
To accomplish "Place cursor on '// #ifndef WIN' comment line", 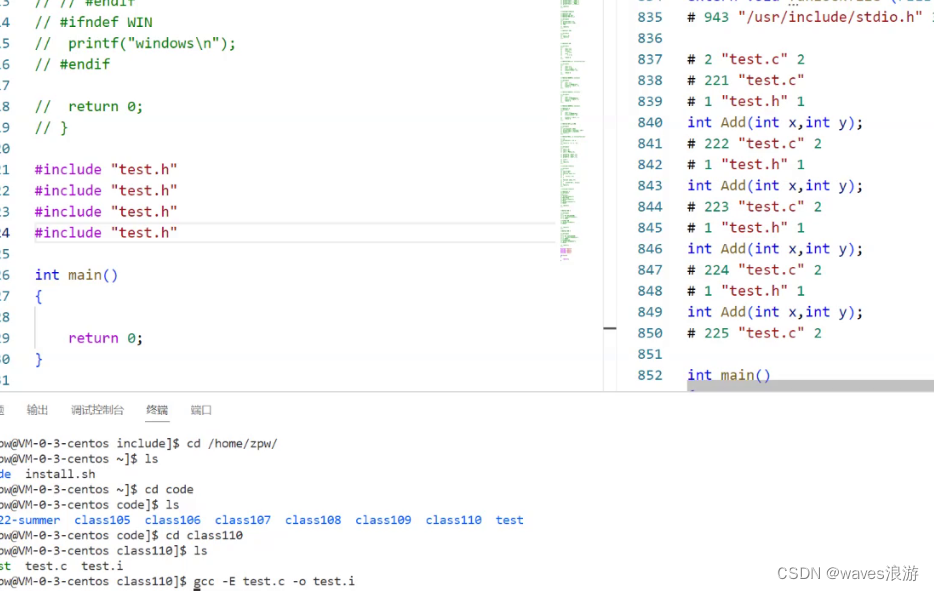I will (94, 23).
